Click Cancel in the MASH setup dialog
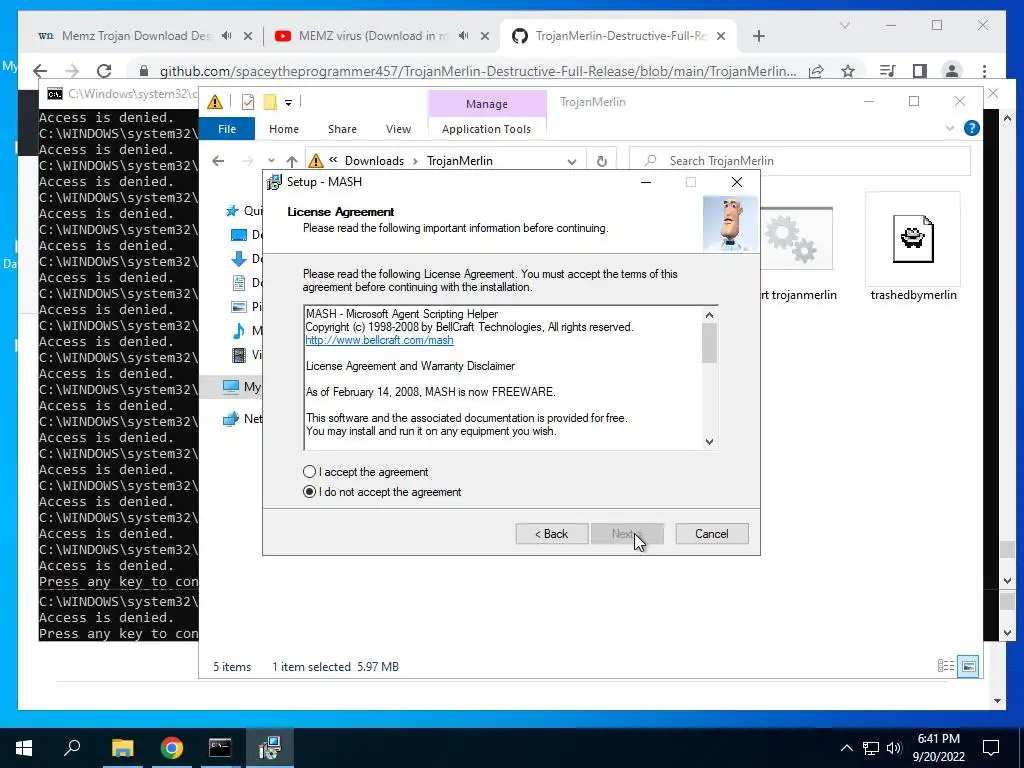 tap(711, 534)
